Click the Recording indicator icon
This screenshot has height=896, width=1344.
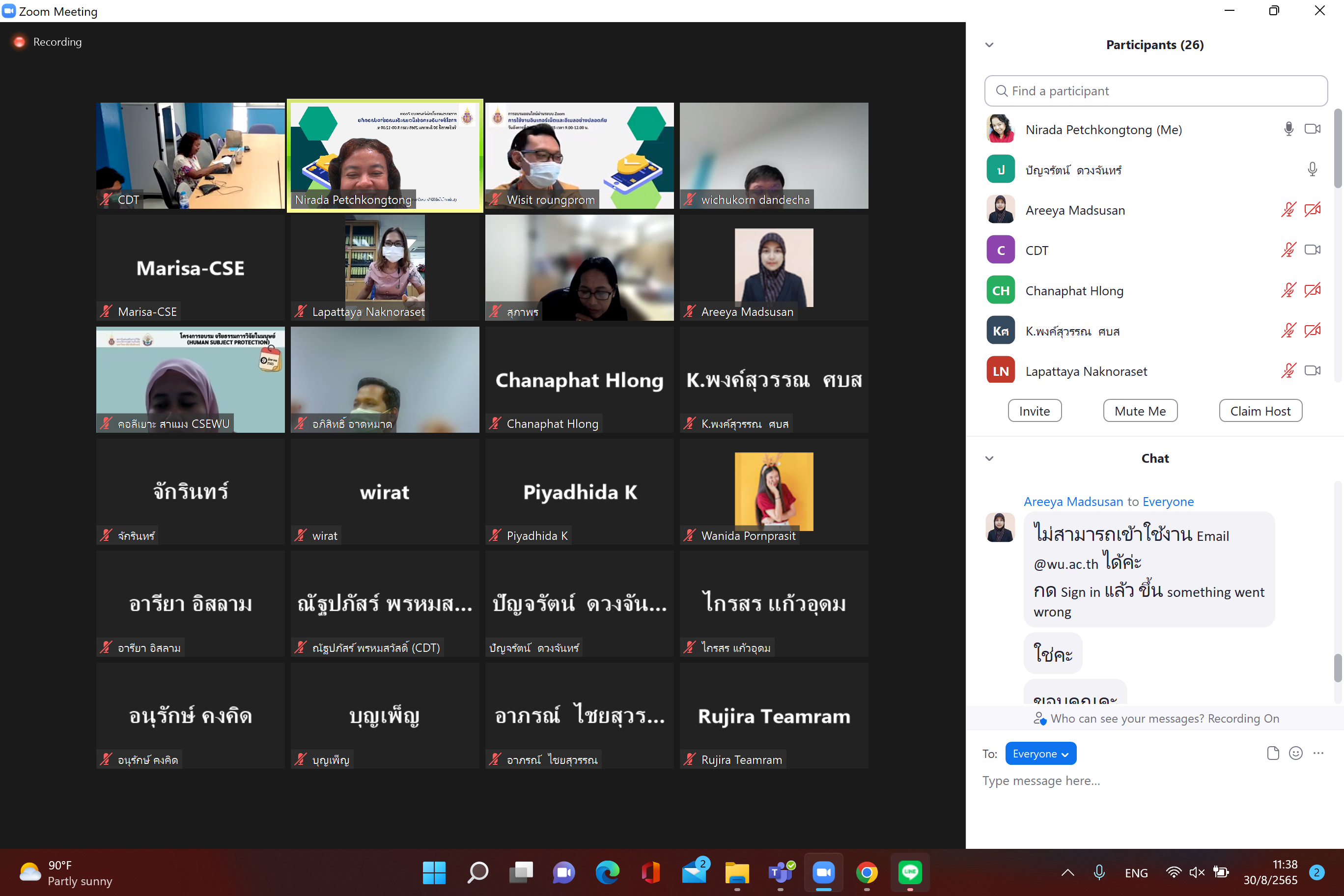click(x=20, y=42)
